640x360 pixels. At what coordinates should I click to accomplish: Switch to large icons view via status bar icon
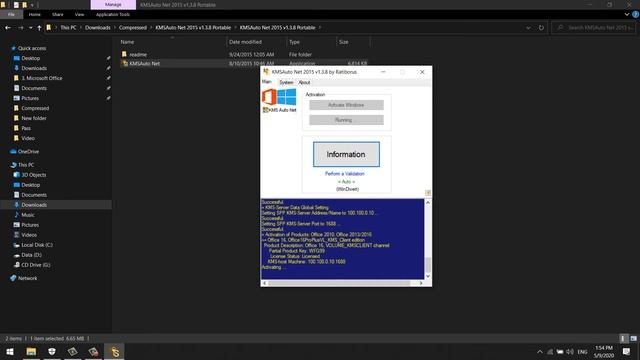633,338
